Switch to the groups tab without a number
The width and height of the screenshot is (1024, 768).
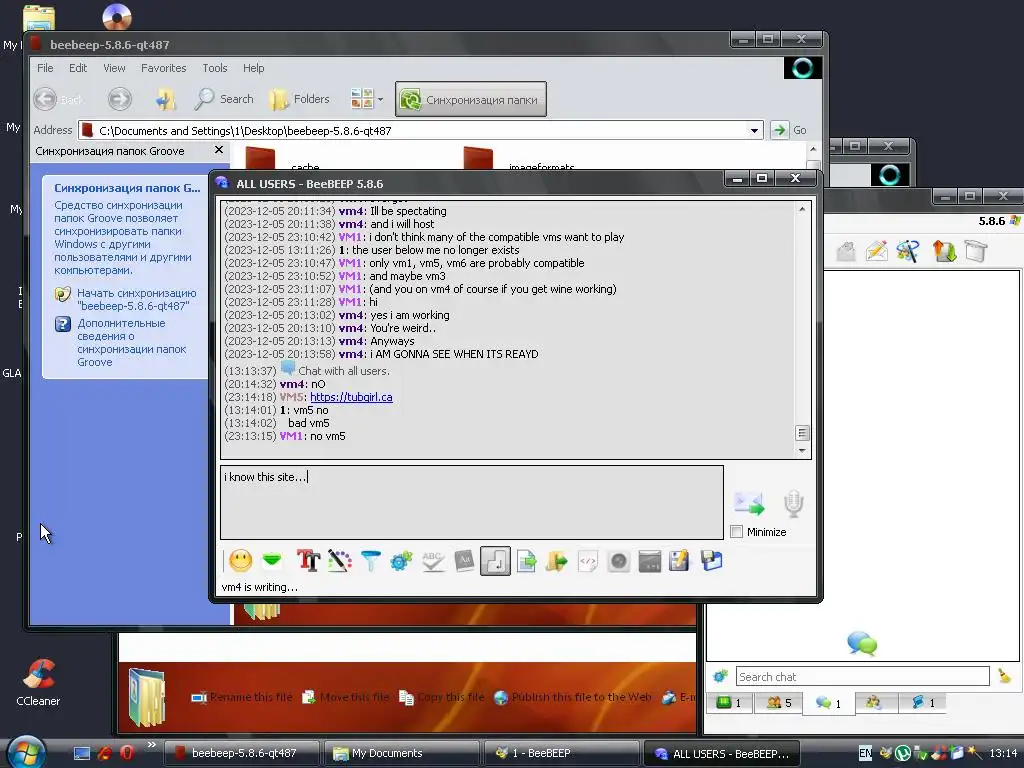[x=874, y=703]
